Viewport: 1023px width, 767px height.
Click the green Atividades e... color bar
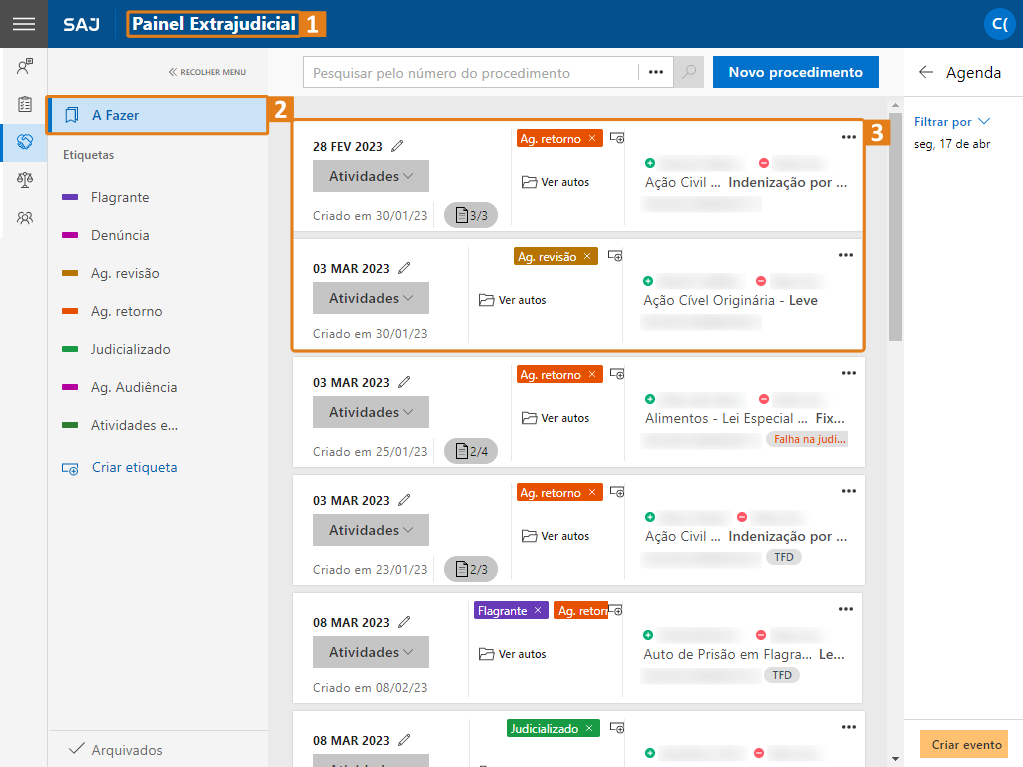click(70, 425)
